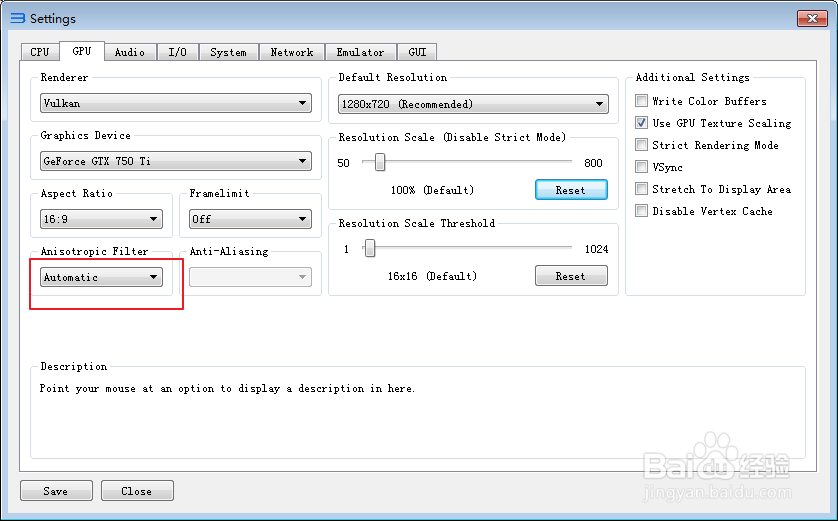Image resolution: width=838 pixels, height=521 pixels.
Task: Open the Aspect Ratio 16:9 dropdown
Action: [x=101, y=219]
